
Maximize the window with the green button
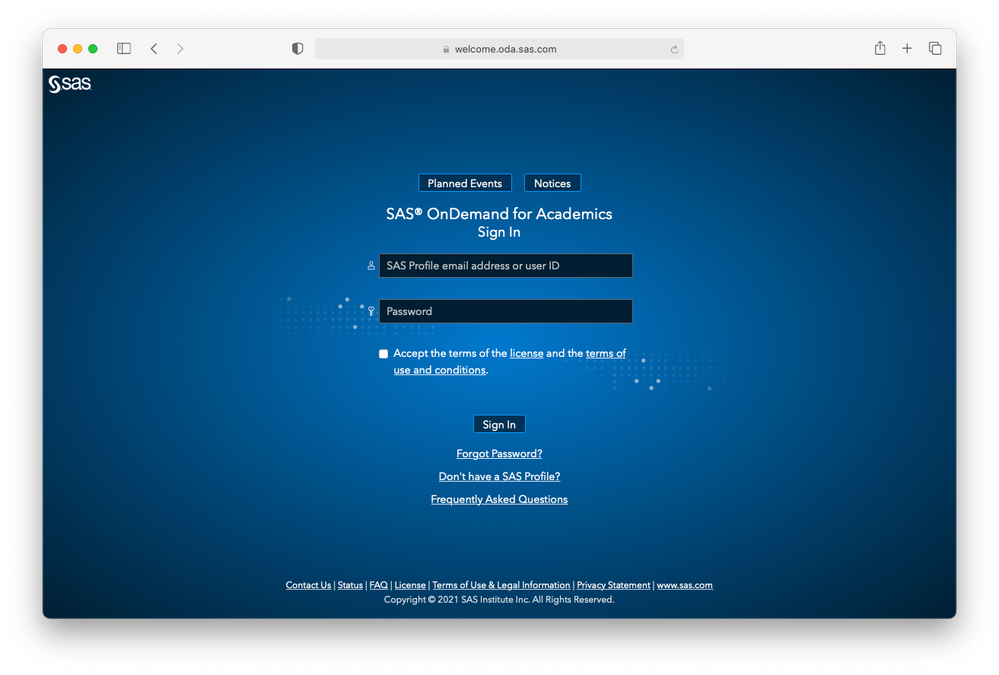[93, 48]
